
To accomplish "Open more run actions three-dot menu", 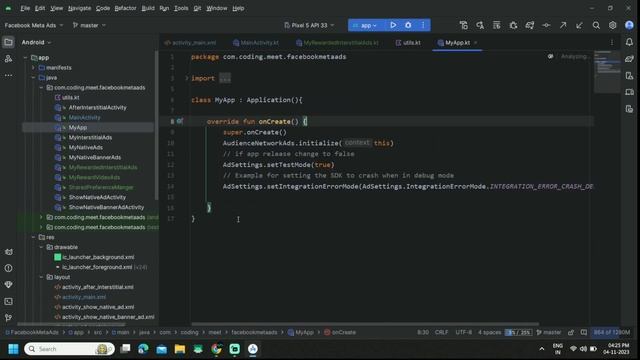I will (x=423, y=25).
